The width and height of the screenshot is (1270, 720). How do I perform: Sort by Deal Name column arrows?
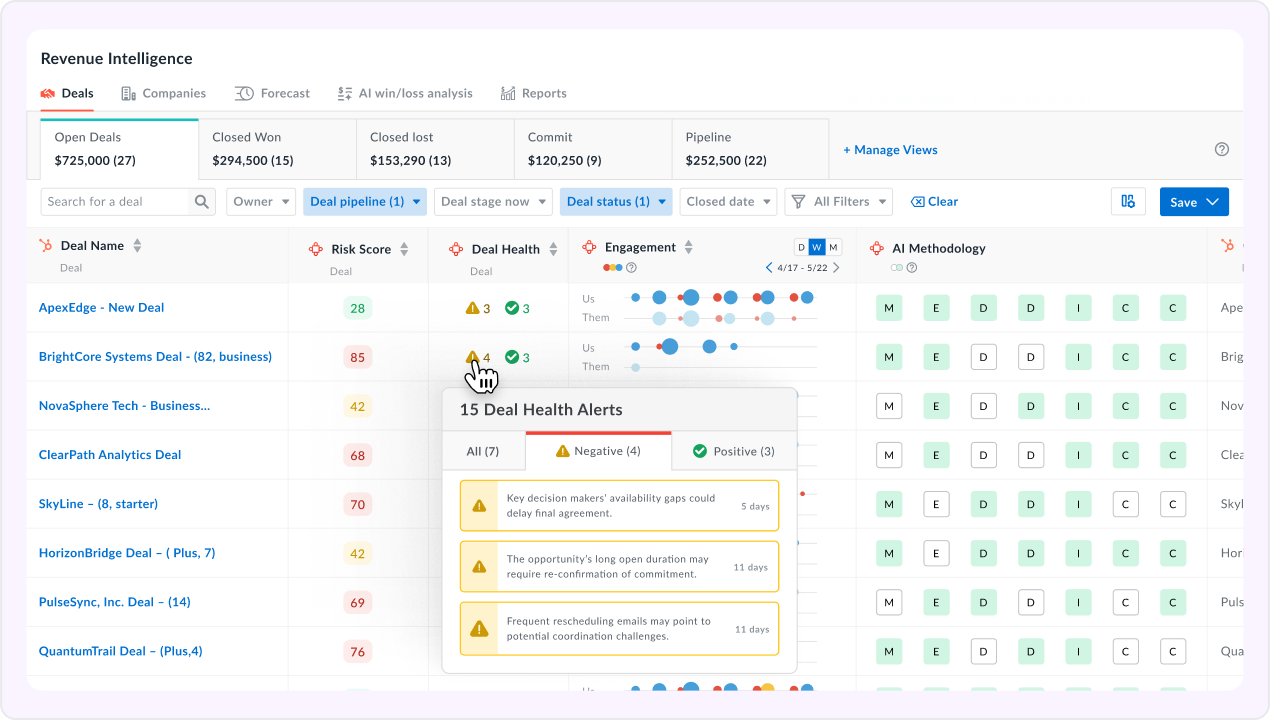click(x=138, y=246)
